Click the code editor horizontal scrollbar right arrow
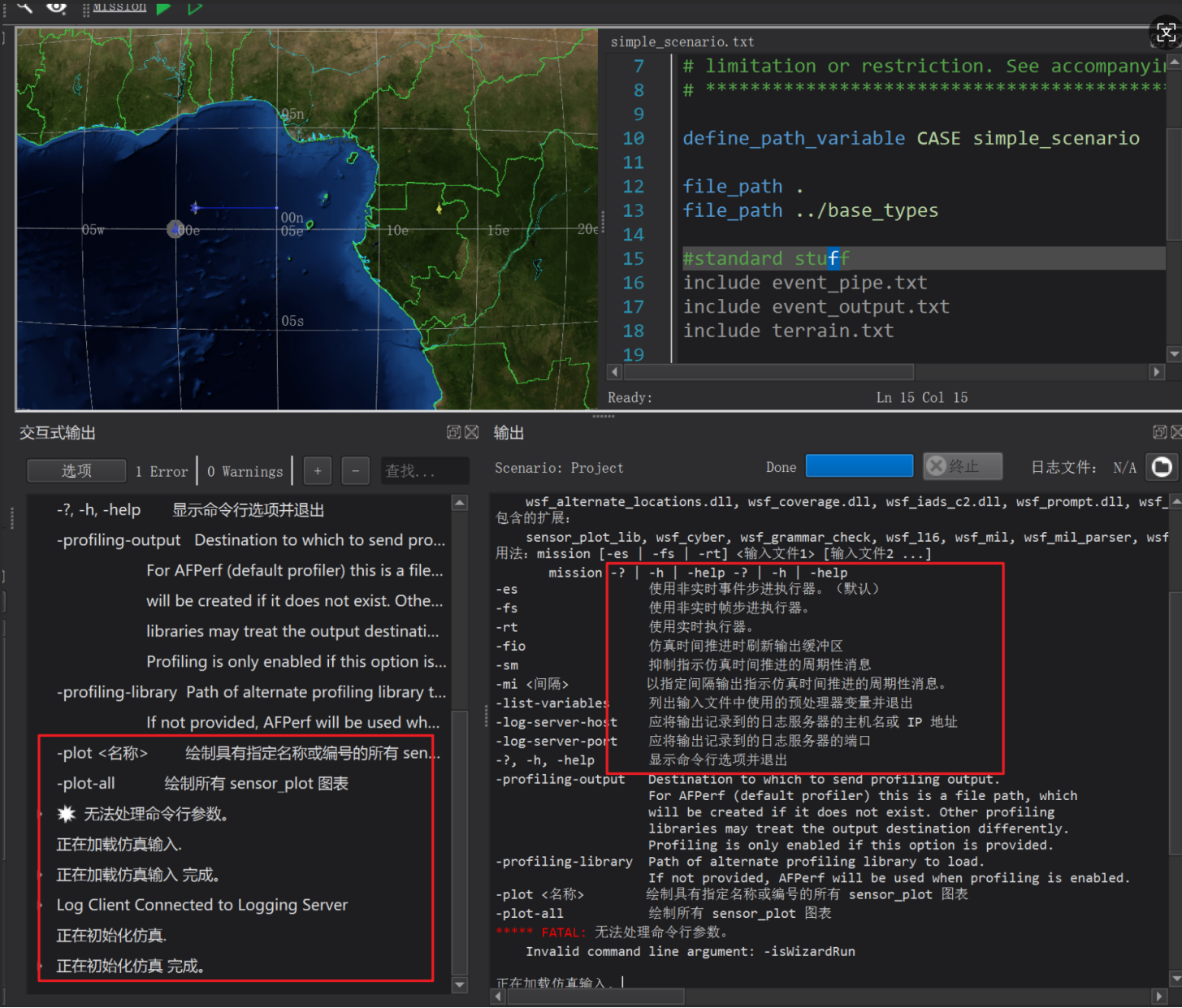Image resolution: width=1182 pixels, height=1008 pixels. (x=1157, y=372)
